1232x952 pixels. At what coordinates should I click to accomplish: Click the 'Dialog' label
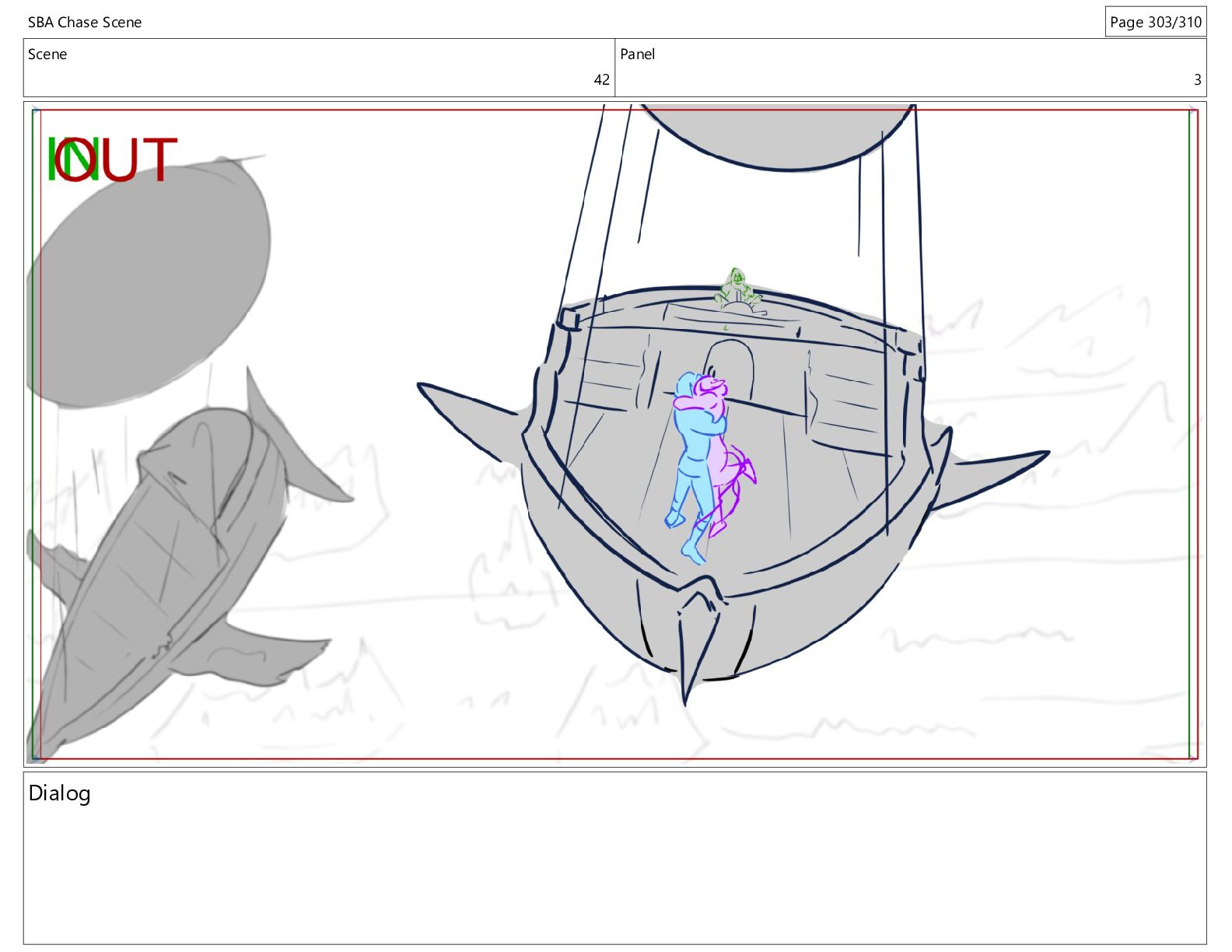pos(59,793)
